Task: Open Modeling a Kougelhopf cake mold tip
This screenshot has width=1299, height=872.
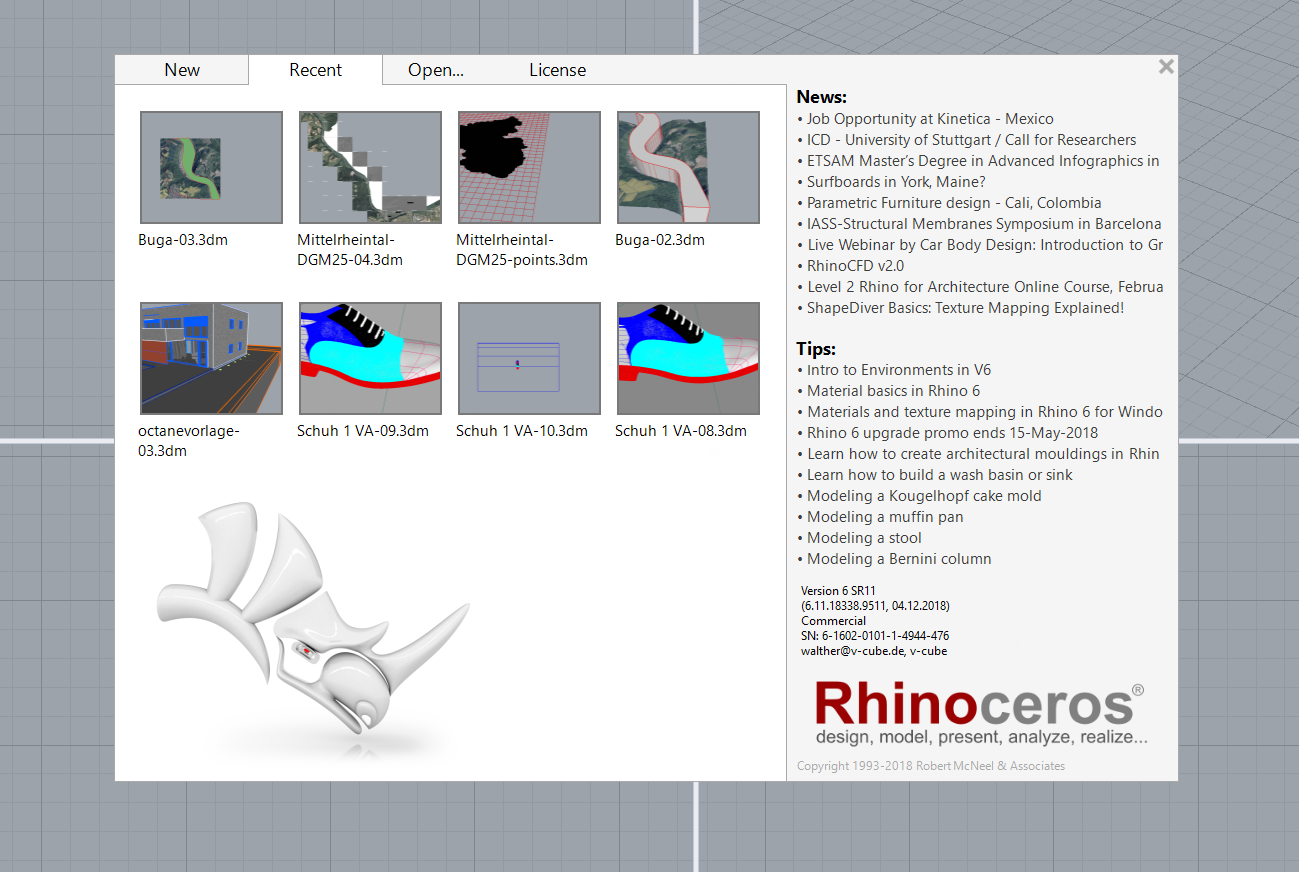Action: (924, 496)
